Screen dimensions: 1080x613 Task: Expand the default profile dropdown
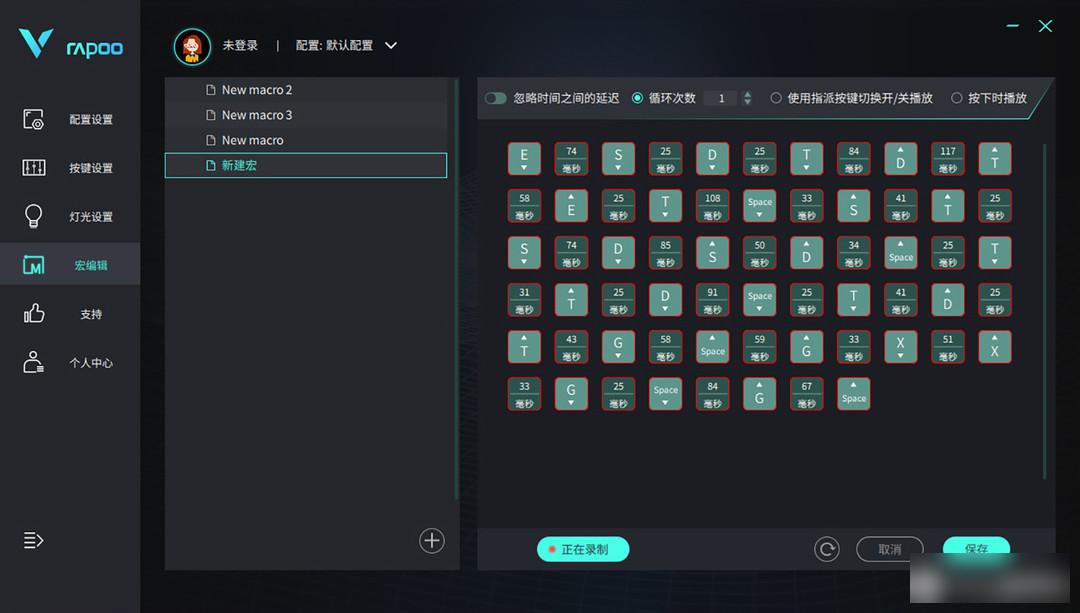pyautogui.click(x=391, y=46)
